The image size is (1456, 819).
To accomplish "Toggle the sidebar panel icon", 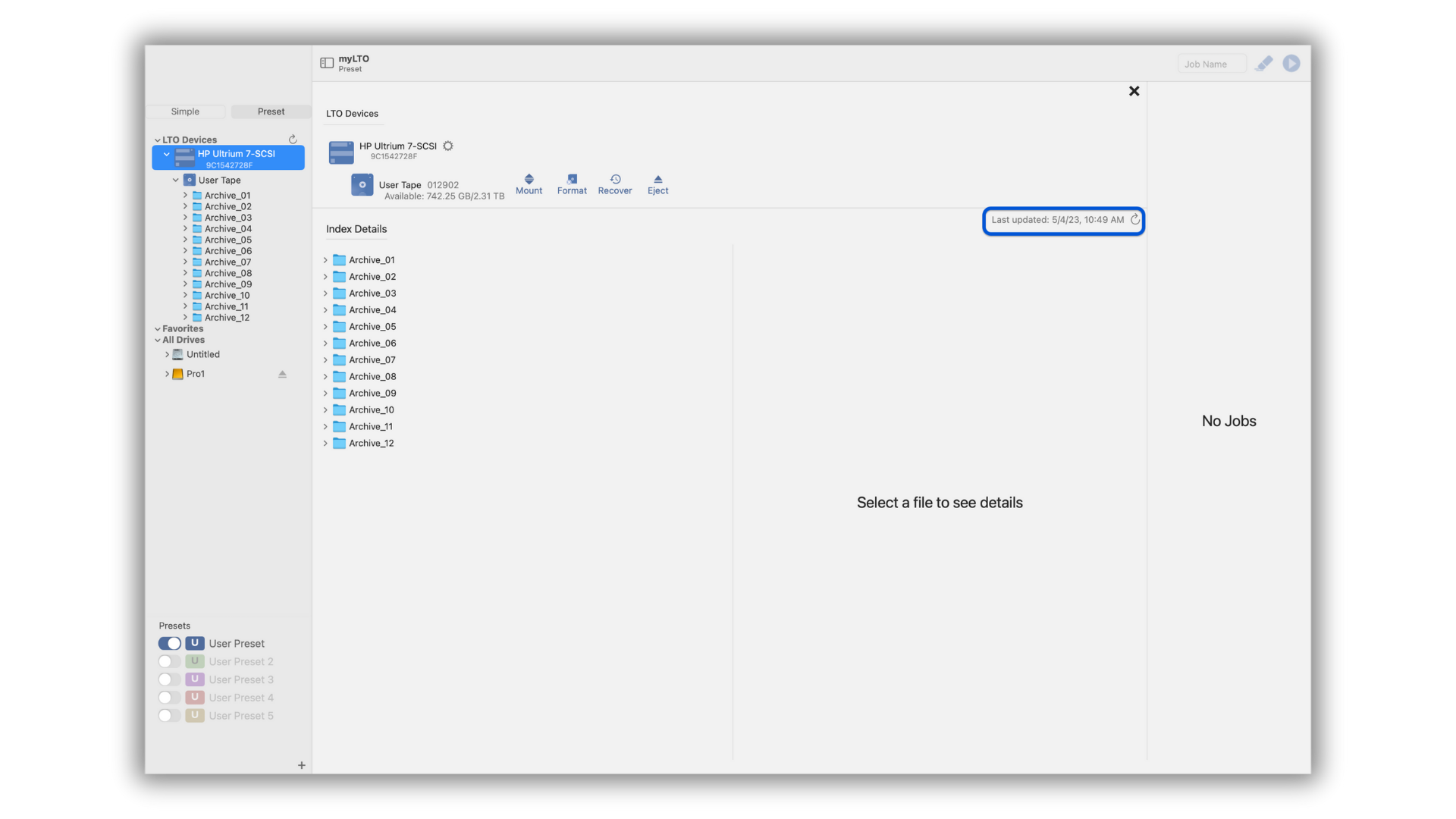I will point(327,63).
